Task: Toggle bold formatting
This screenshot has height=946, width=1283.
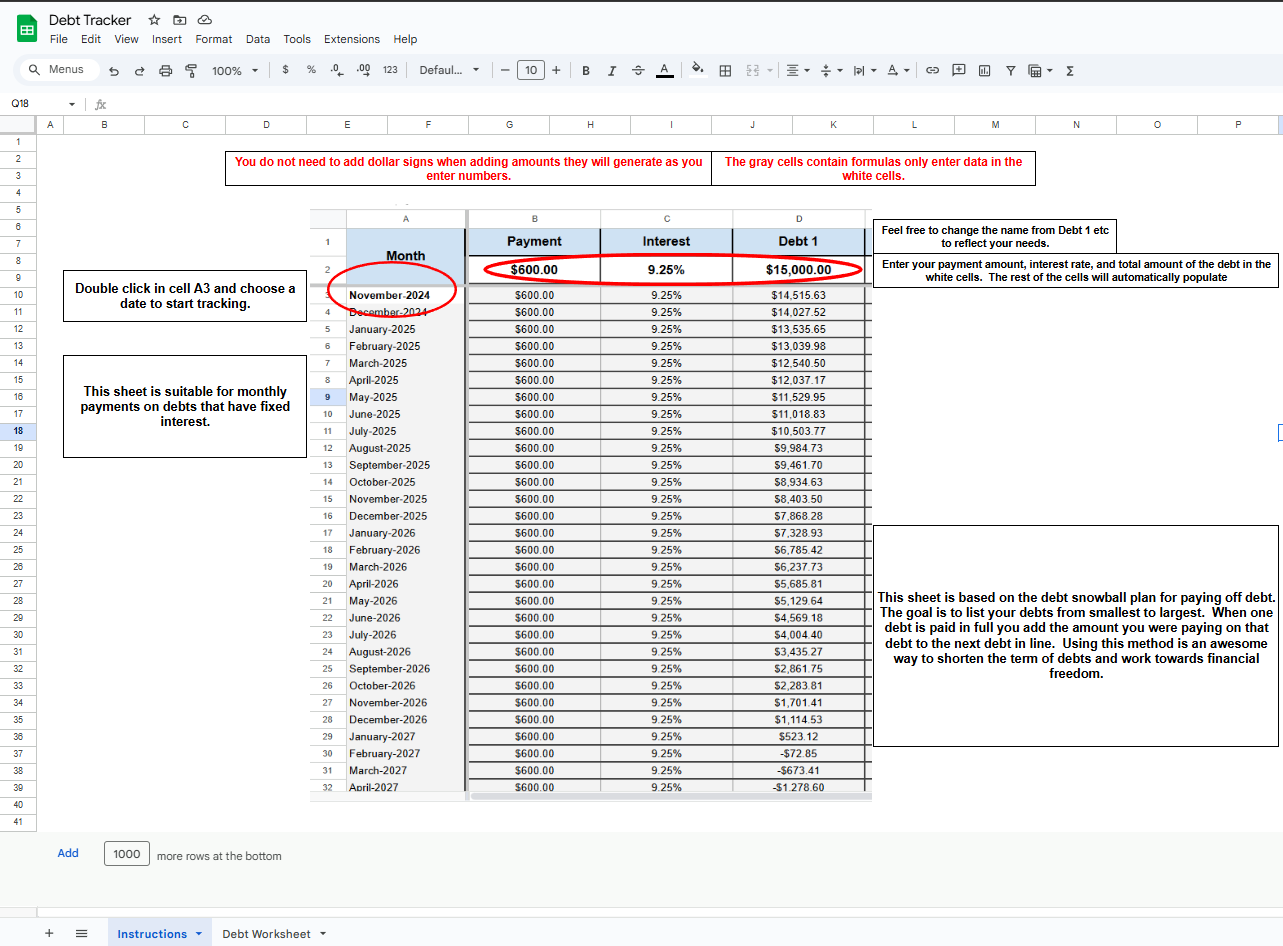Action: pyautogui.click(x=586, y=70)
